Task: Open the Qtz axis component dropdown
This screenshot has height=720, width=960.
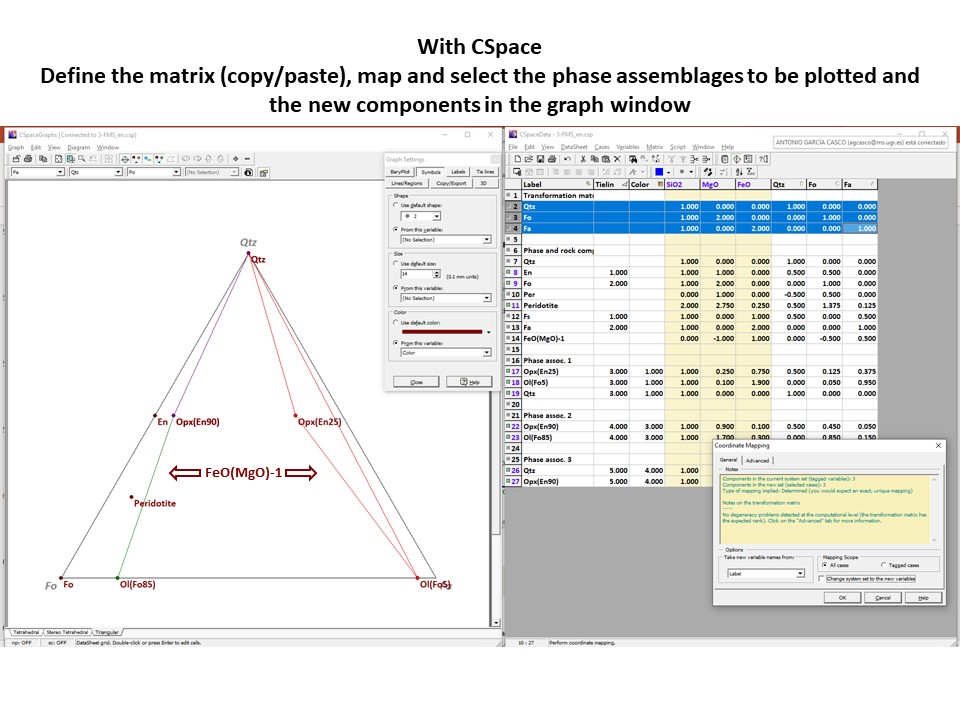Action: click(x=116, y=172)
